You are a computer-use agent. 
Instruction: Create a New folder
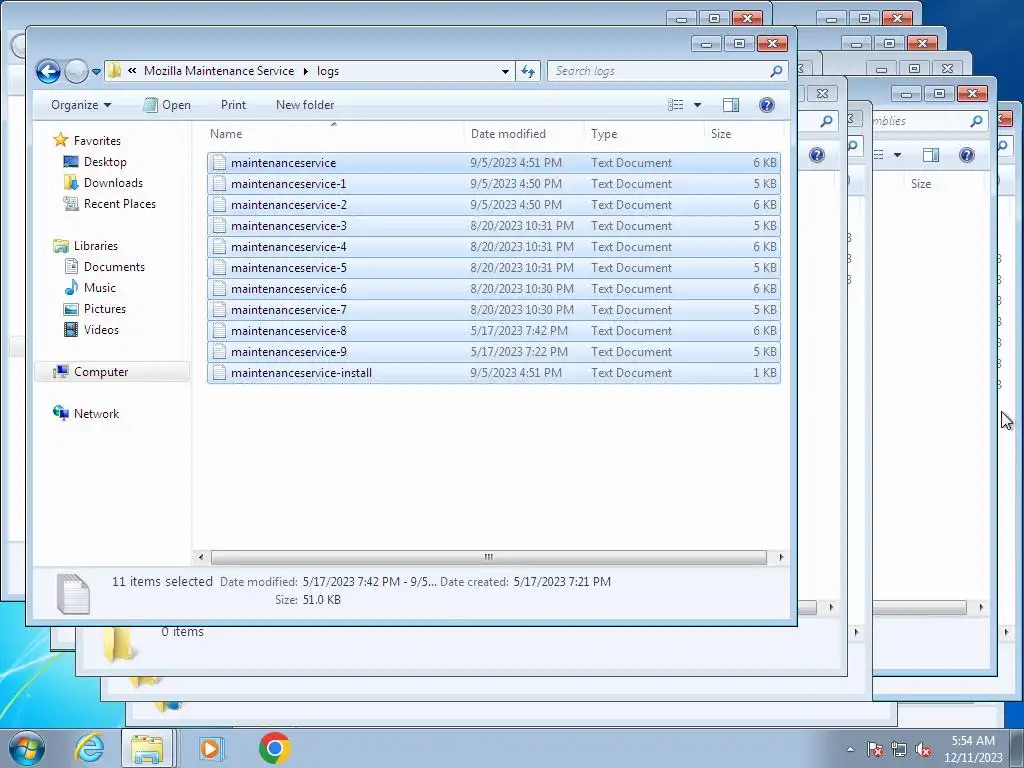(x=304, y=105)
